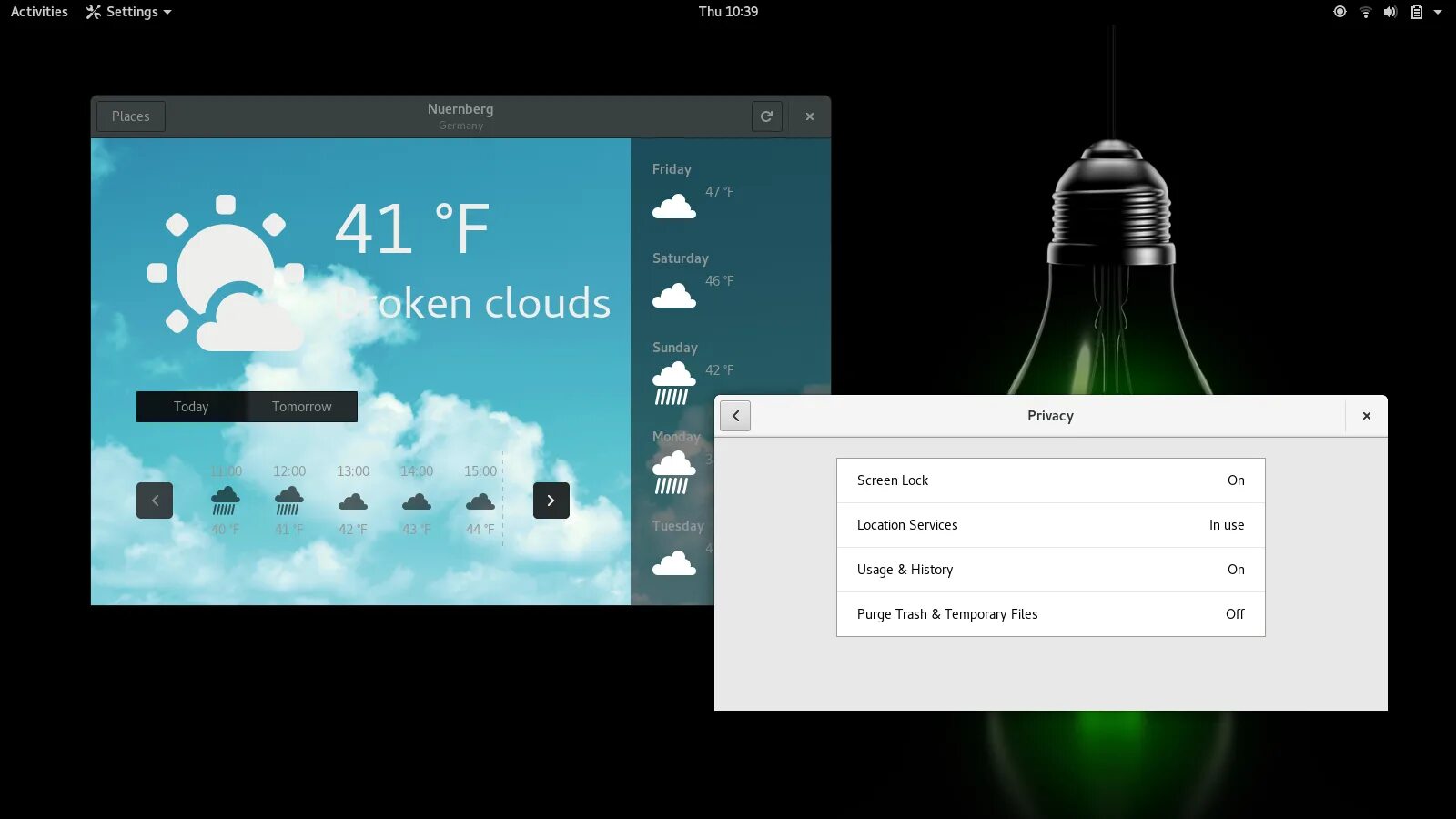Open the volume icon in top bar
Viewport: 1456px width, 819px height.
click(x=1390, y=12)
